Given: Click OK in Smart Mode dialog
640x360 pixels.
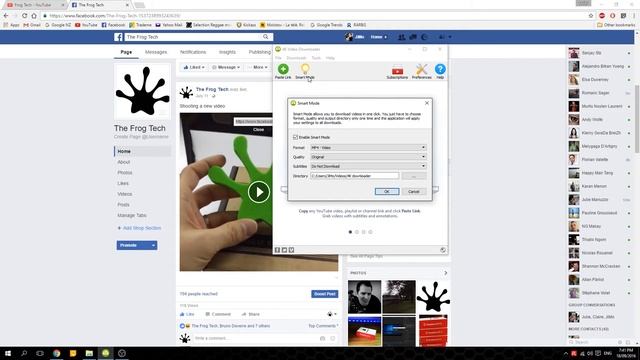Looking at the screenshot, I should pyautogui.click(x=387, y=191).
